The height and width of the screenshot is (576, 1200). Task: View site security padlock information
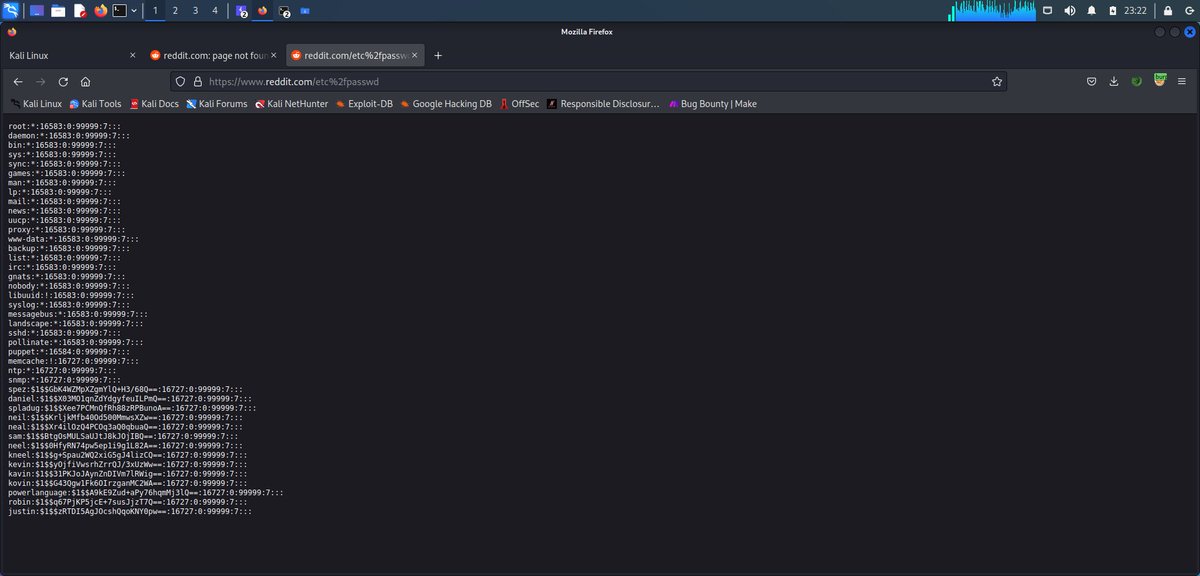pos(198,82)
